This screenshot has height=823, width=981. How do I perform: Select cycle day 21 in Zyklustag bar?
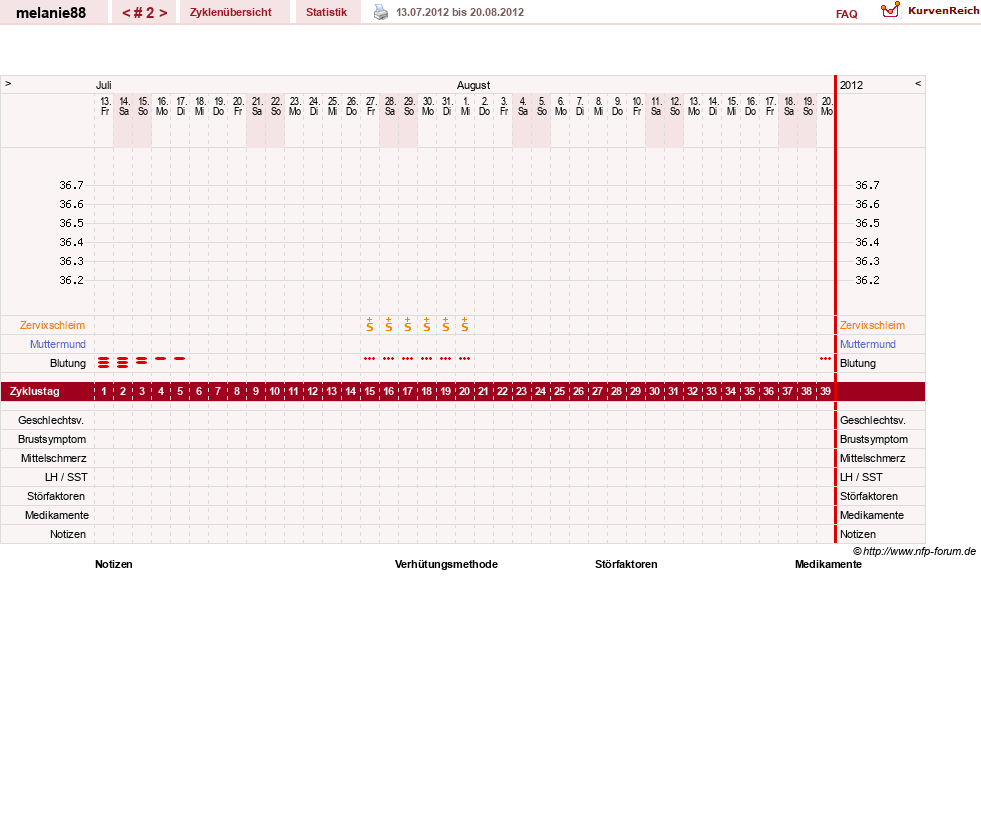pyautogui.click(x=484, y=391)
